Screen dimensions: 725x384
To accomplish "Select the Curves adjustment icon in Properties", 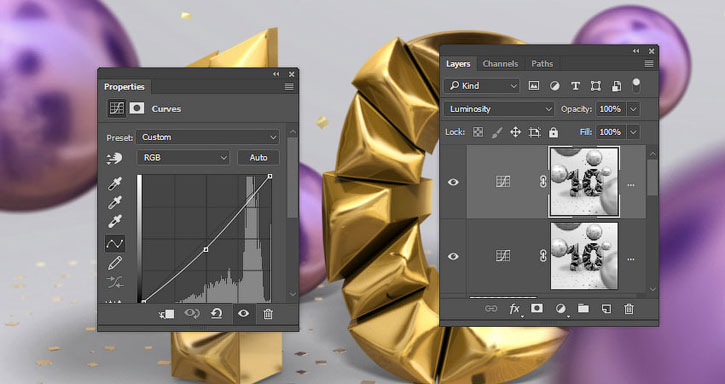I will coord(117,108).
